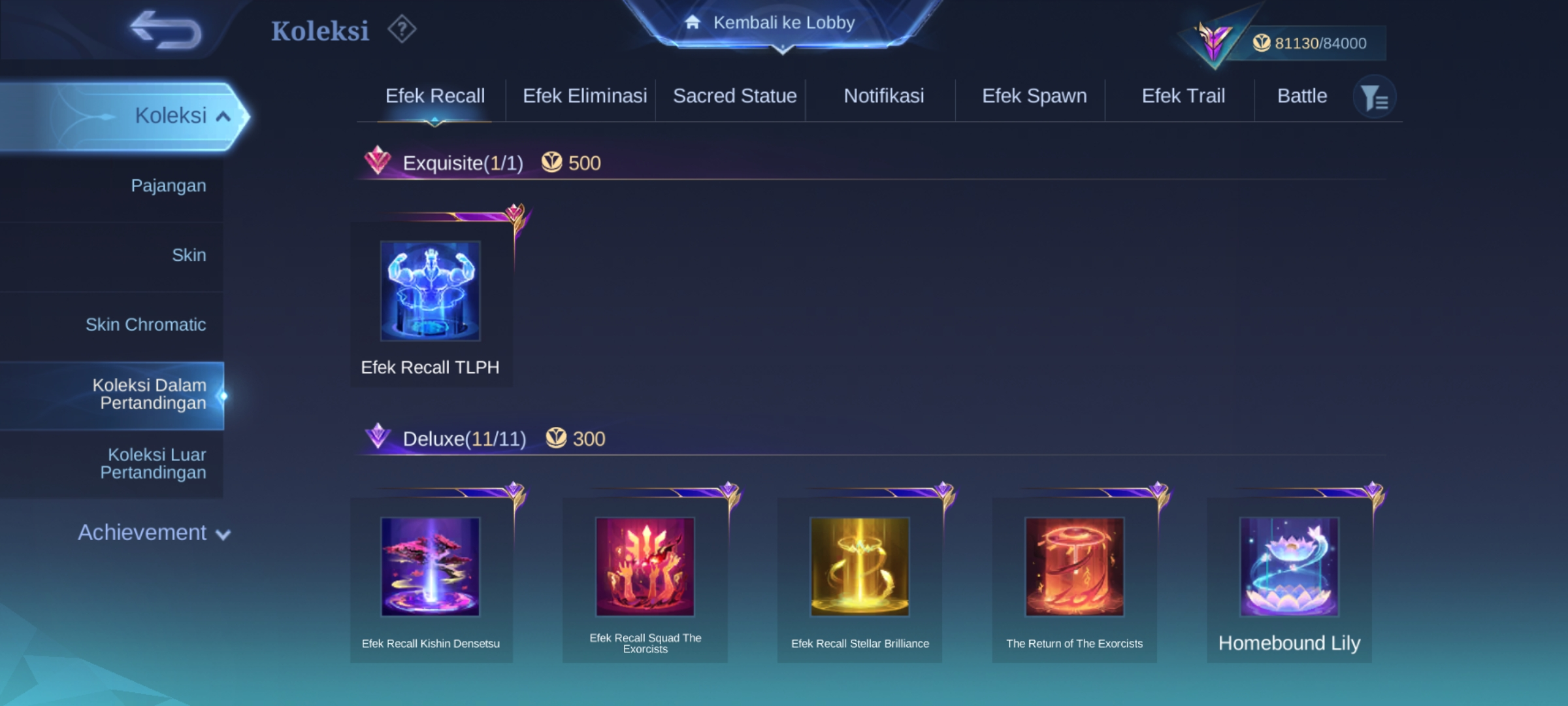
Task: Choose Efek Recall Squad The Exorcists icon
Action: click(645, 567)
